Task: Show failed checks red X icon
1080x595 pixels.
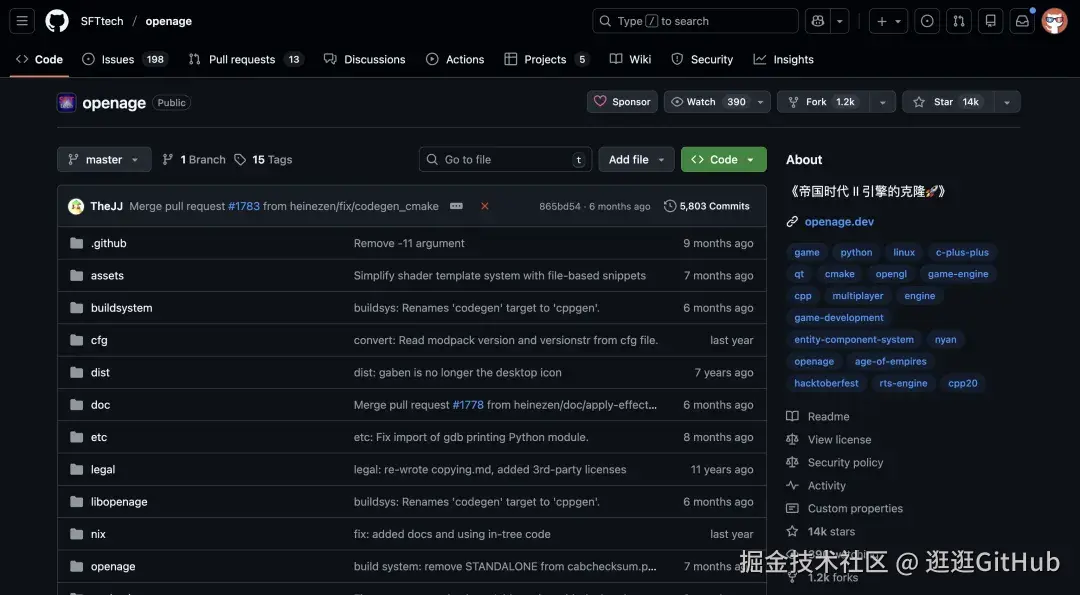Action: tap(485, 206)
